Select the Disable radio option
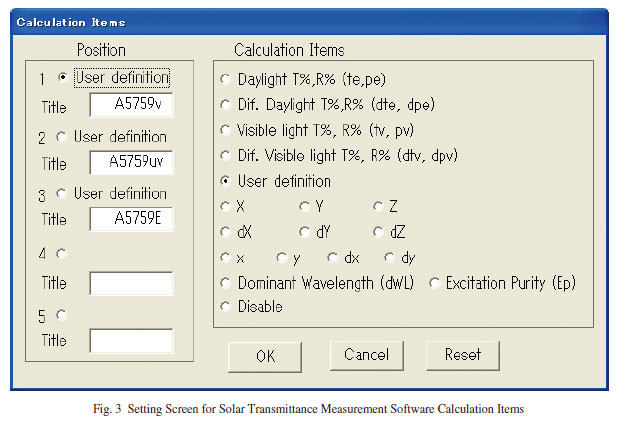This screenshot has height=429, width=621. pyautogui.click(x=225, y=307)
